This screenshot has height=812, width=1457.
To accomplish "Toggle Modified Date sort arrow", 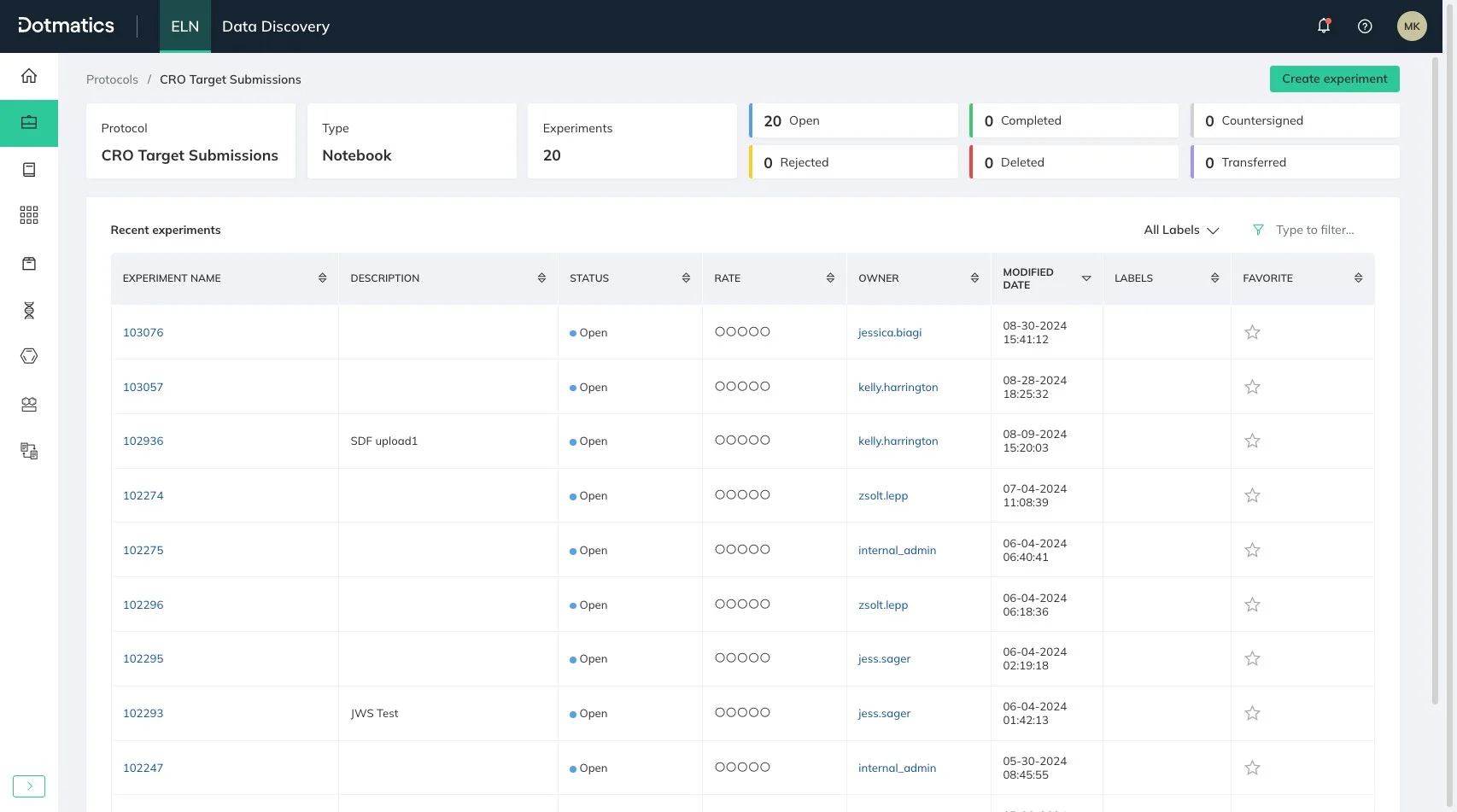I will point(1086,278).
